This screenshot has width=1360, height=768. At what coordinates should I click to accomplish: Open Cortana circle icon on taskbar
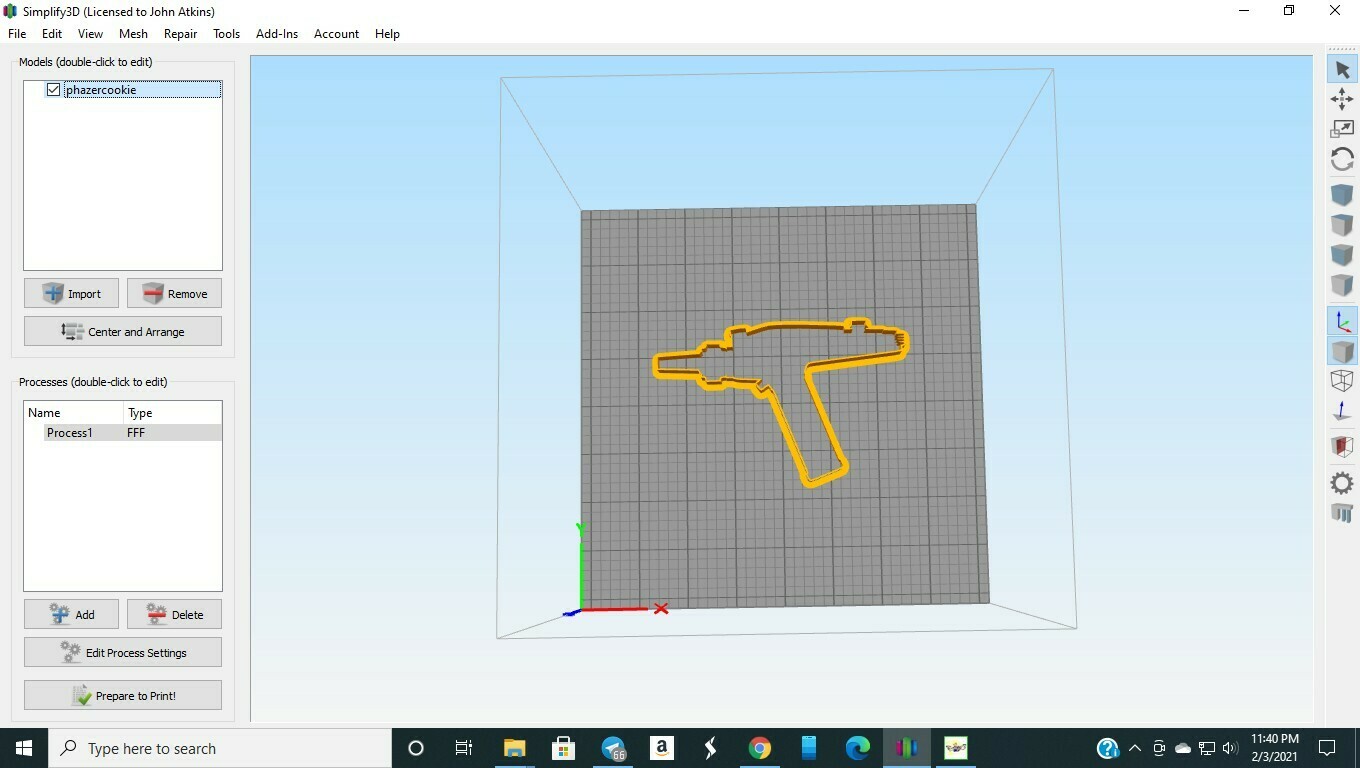click(416, 748)
